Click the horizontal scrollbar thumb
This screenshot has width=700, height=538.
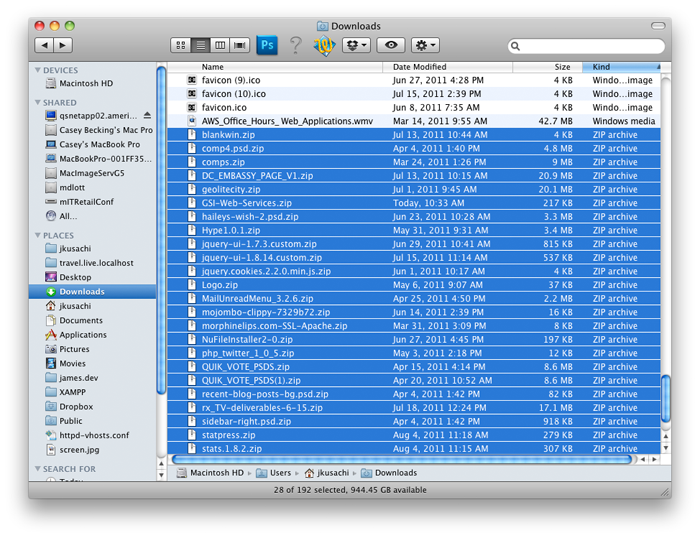[401, 459]
